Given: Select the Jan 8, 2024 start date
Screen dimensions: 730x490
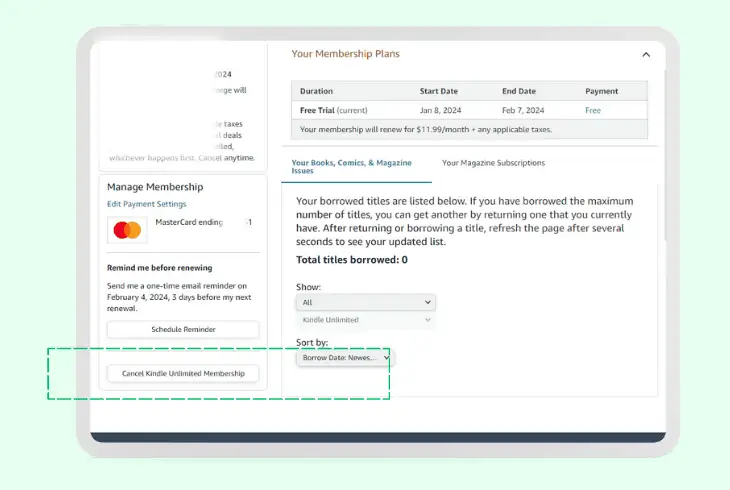Looking at the screenshot, I should pos(440,110).
